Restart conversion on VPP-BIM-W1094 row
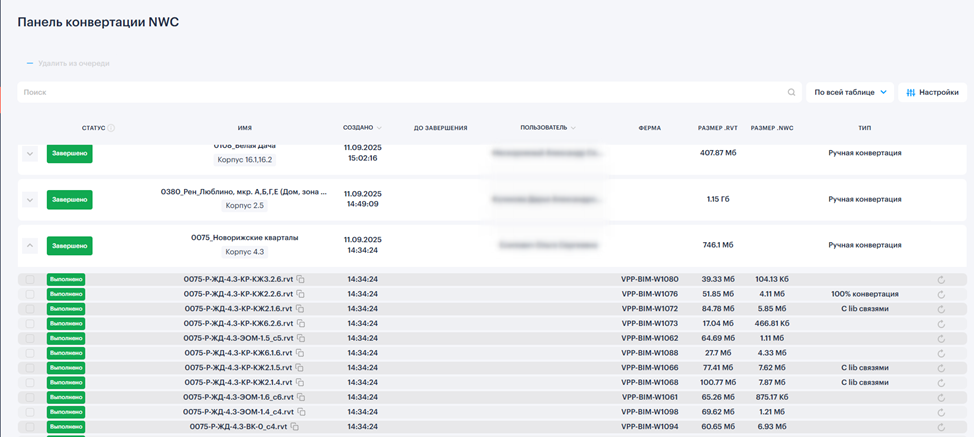This screenshot has height=437, width=974. pos(941,427)
